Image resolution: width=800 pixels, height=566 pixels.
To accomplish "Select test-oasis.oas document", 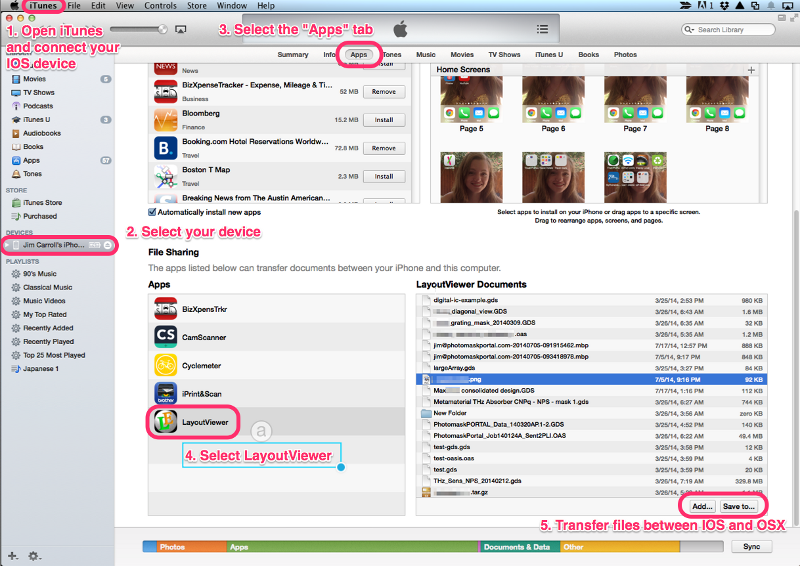I will pyautogui.click(x=592, y=458).
